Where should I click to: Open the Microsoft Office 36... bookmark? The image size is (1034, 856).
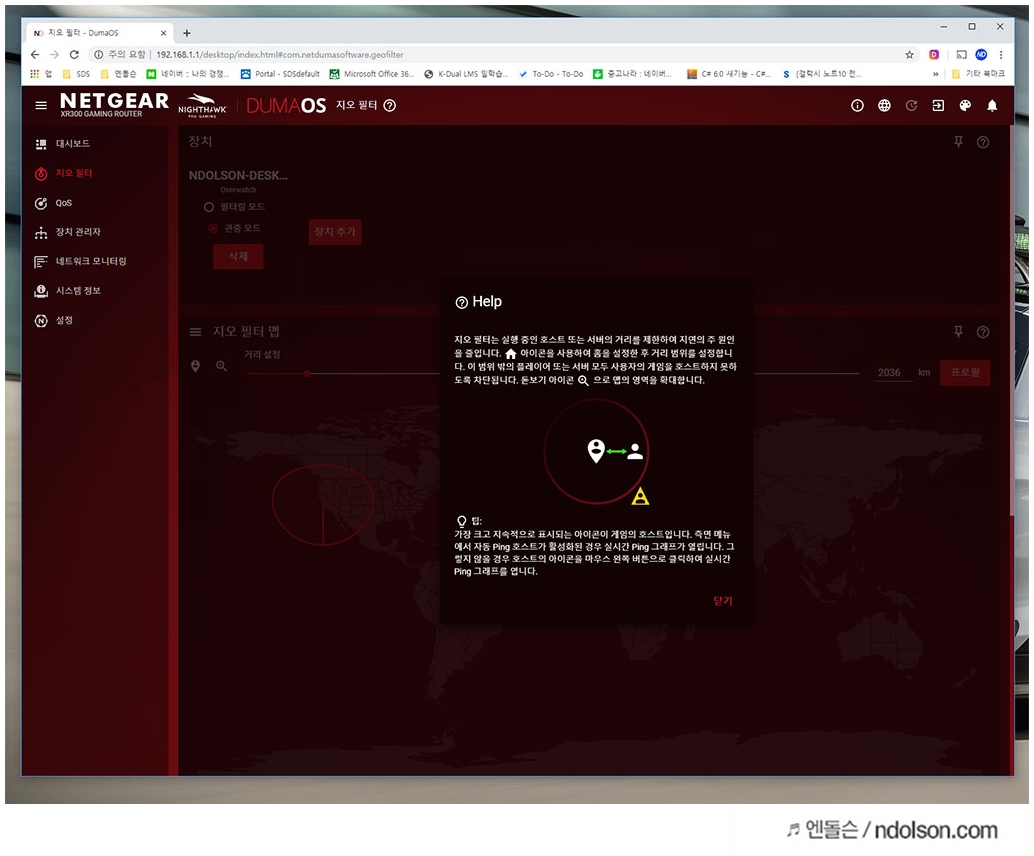coord(372,74)
